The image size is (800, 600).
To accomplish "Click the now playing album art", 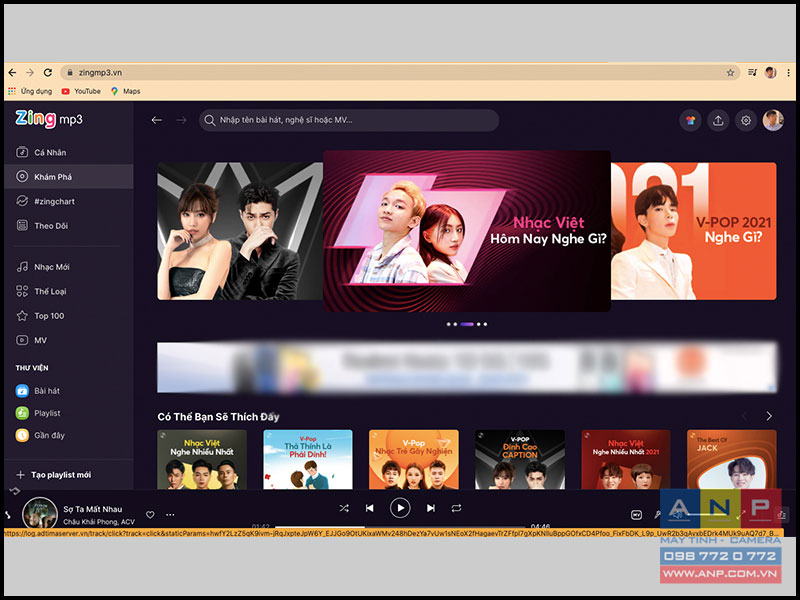I will tap(40, 513).
